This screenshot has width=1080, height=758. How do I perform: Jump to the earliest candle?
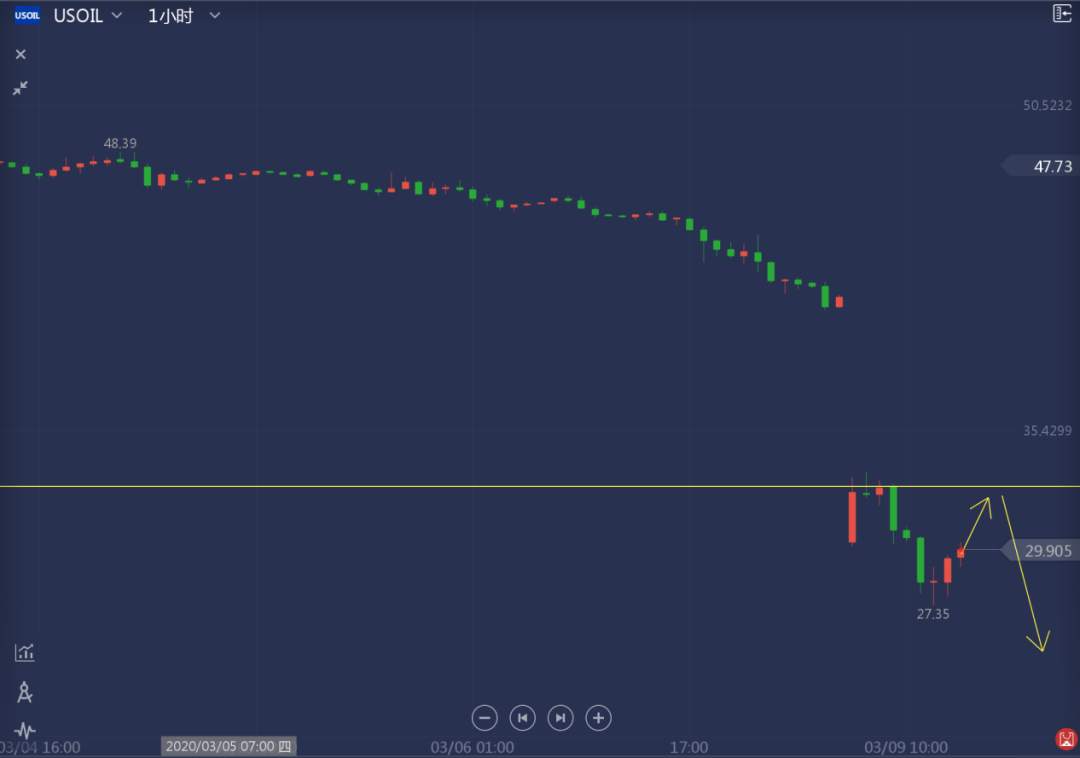click(x=522, y=718)
